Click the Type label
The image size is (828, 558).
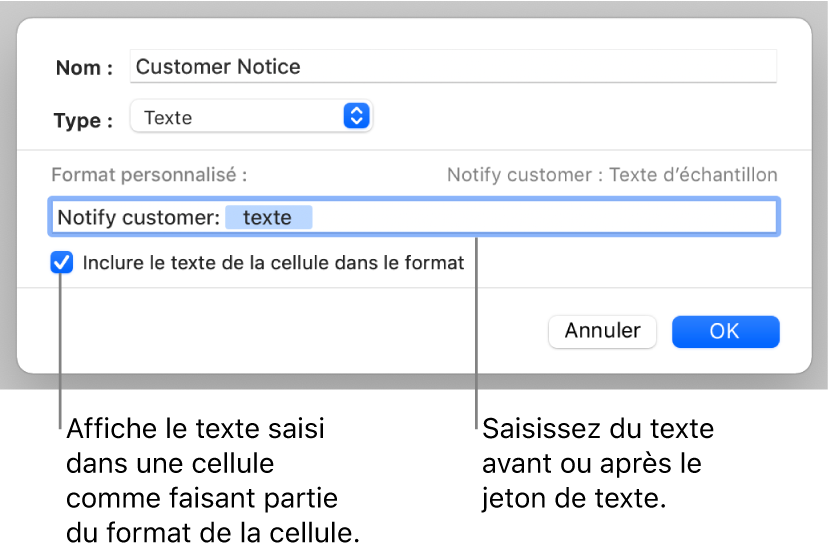(83, 120)
